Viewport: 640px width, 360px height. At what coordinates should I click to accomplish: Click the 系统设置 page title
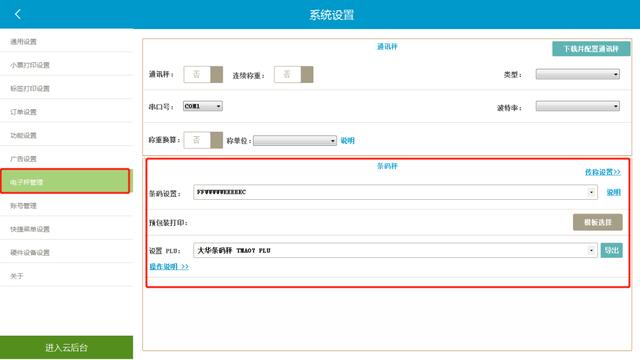tap(331, 15)
